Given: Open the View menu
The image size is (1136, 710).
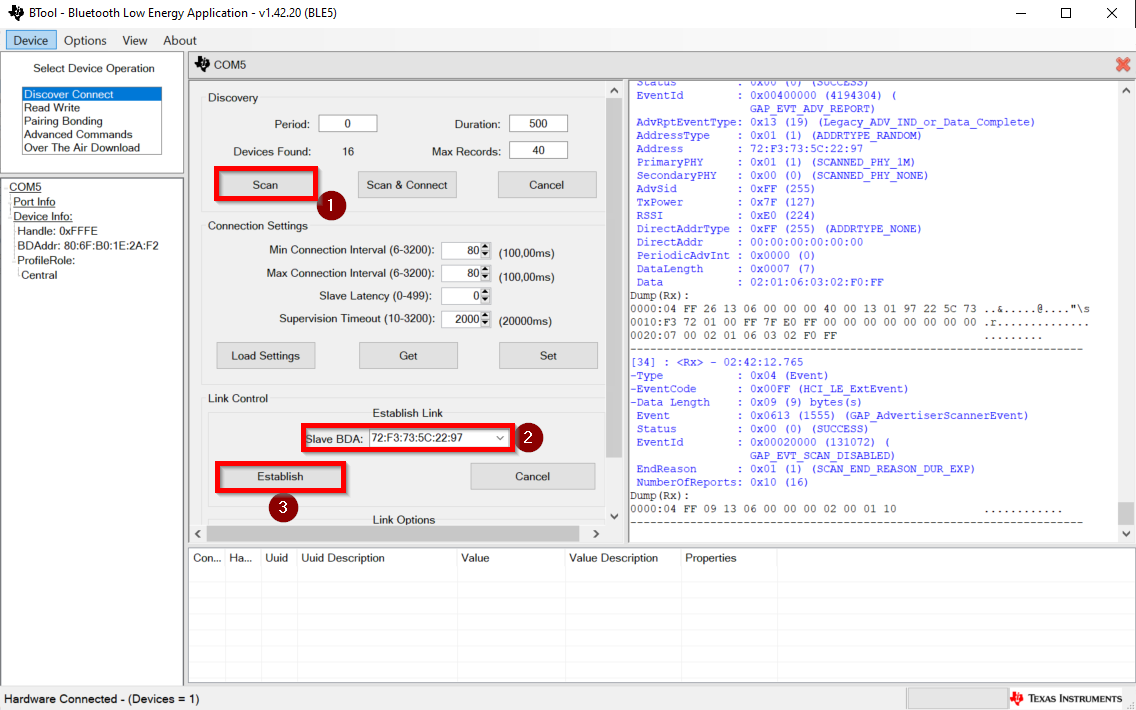Looking at the screenshot, I should point(135,40).
